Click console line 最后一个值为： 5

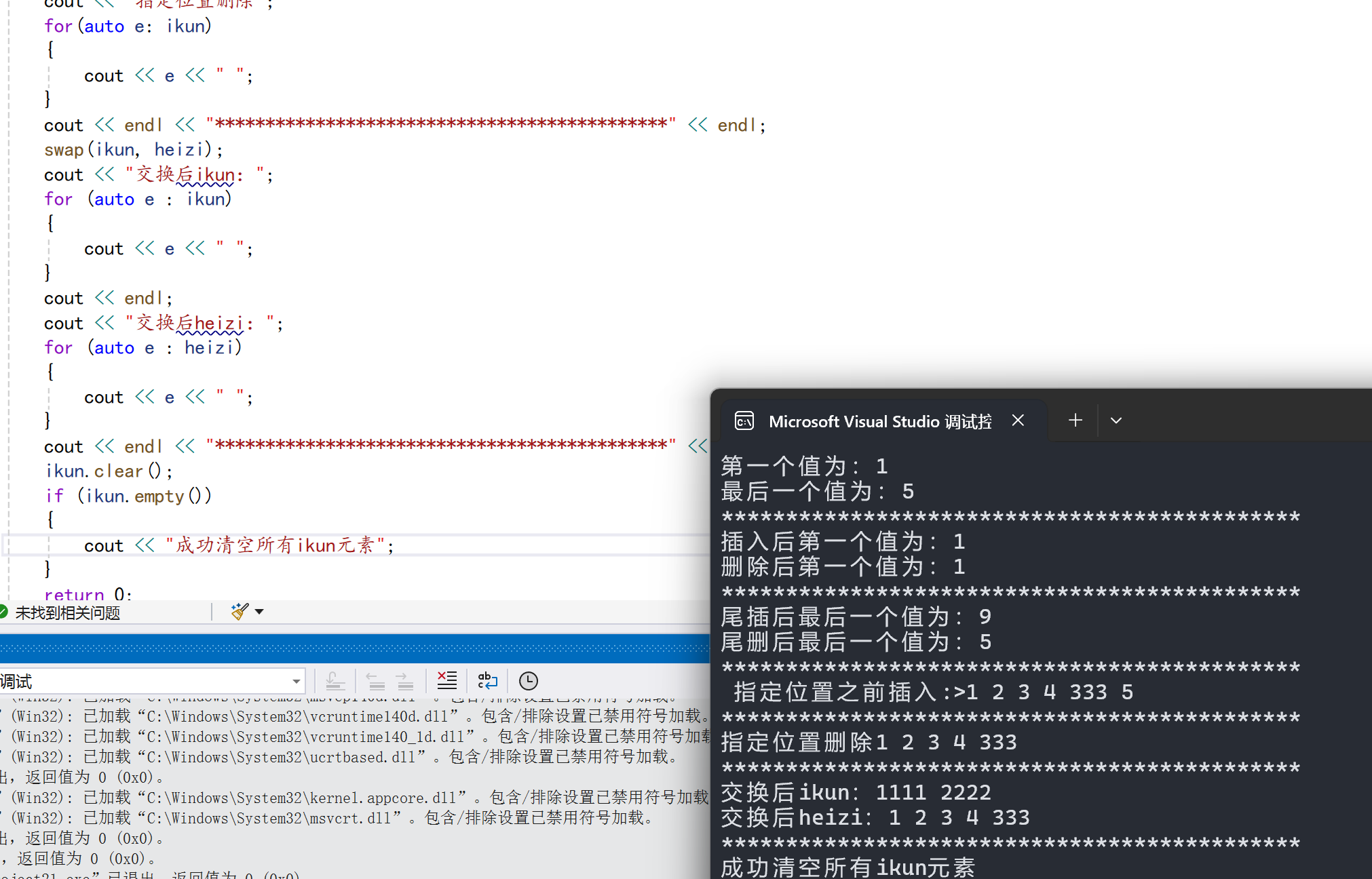(818, 491)
